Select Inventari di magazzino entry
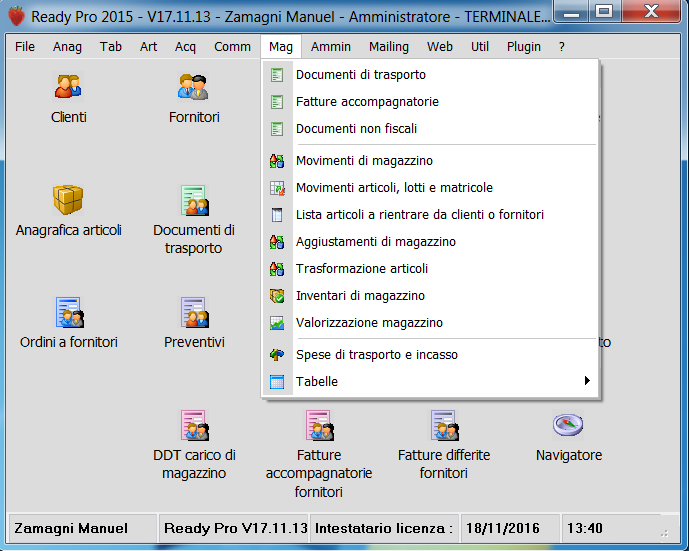The width and height of the screenshot is (689, 551). pyautogui.click(x=431, y=296)
